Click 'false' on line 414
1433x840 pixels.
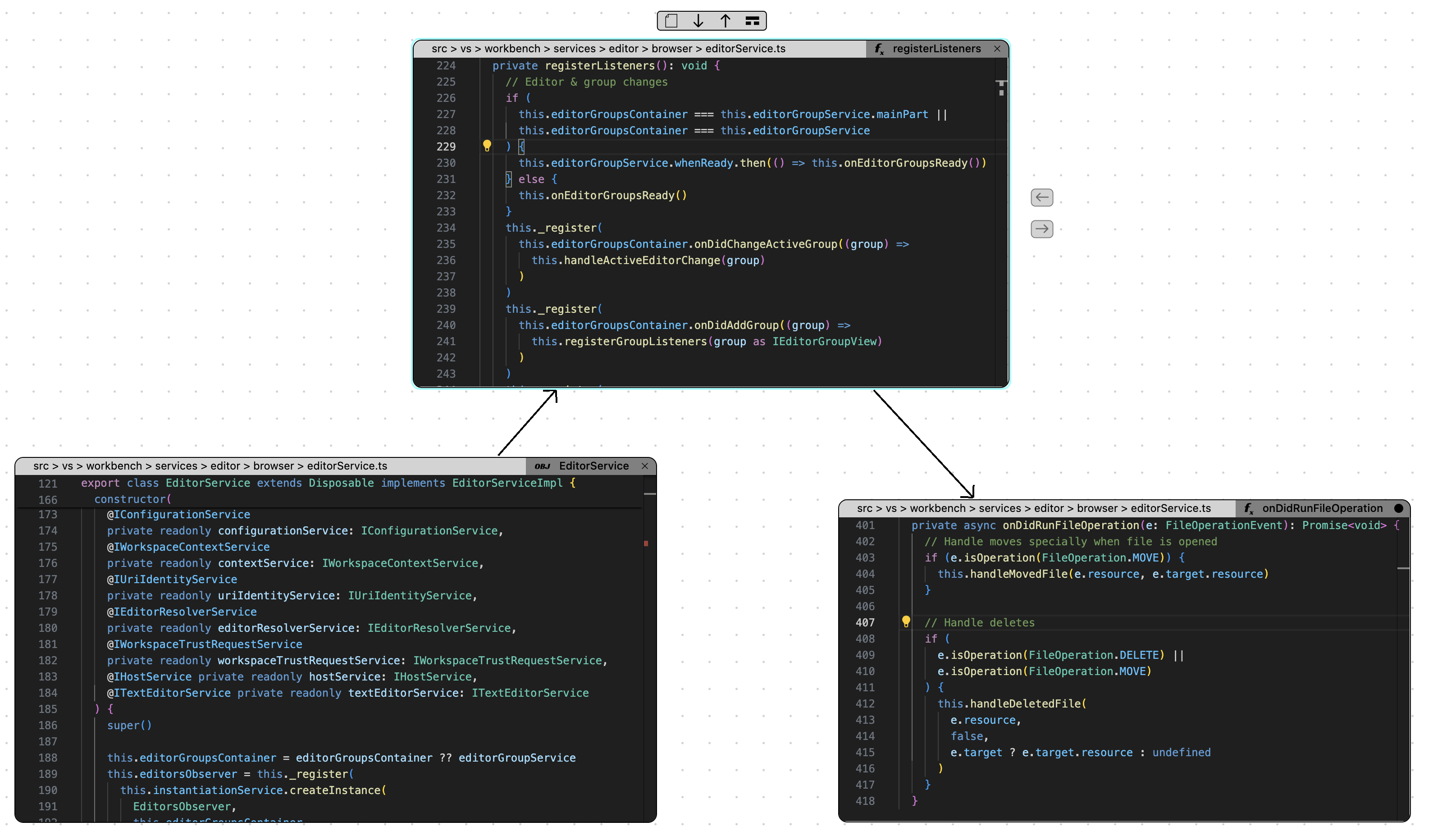coord(967,736)
